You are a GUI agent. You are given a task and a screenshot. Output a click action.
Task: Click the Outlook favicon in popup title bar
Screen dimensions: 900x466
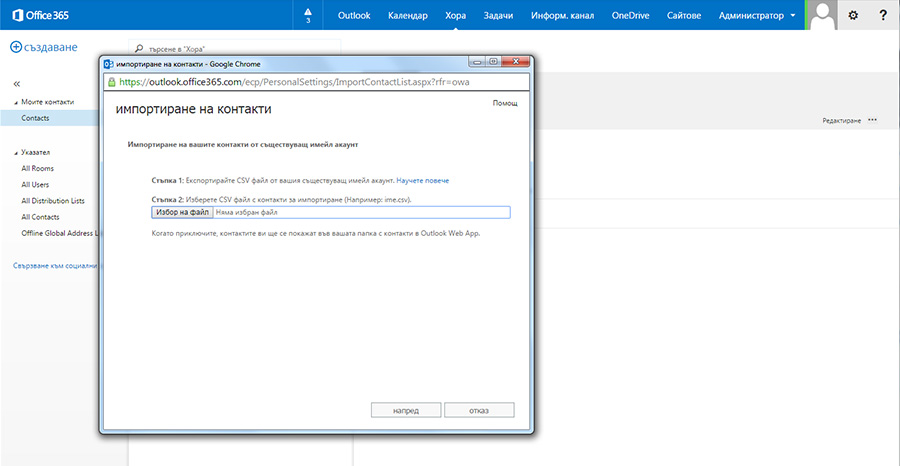(109, 64)
